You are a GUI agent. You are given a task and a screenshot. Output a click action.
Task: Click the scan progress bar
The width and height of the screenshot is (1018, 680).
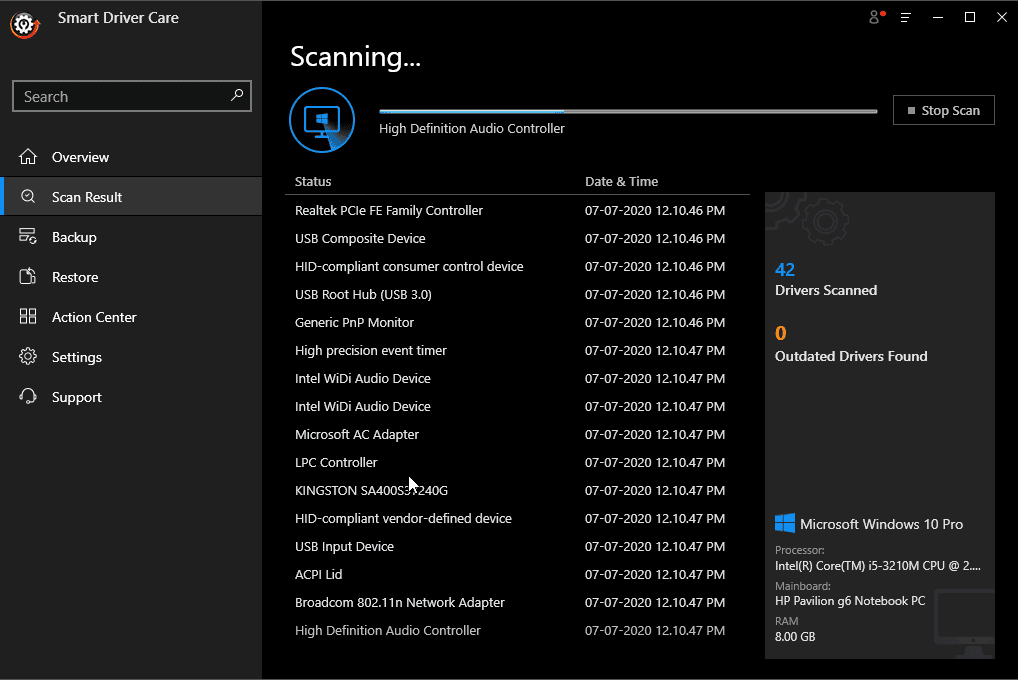pyautogui.click(x=628, y=112)
